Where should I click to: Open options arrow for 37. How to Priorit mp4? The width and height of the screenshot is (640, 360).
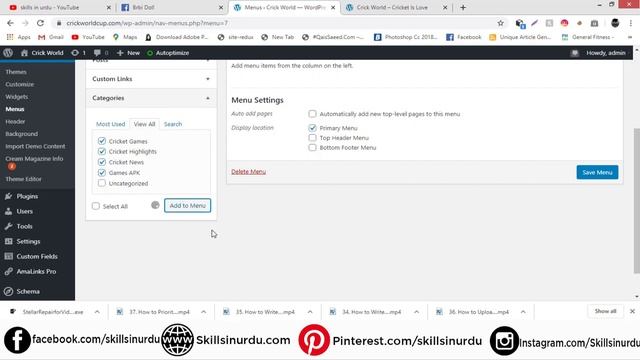203,312
